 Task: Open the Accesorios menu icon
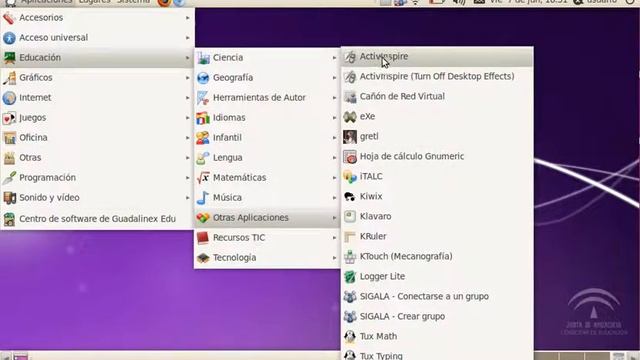(x=9, y=18)
